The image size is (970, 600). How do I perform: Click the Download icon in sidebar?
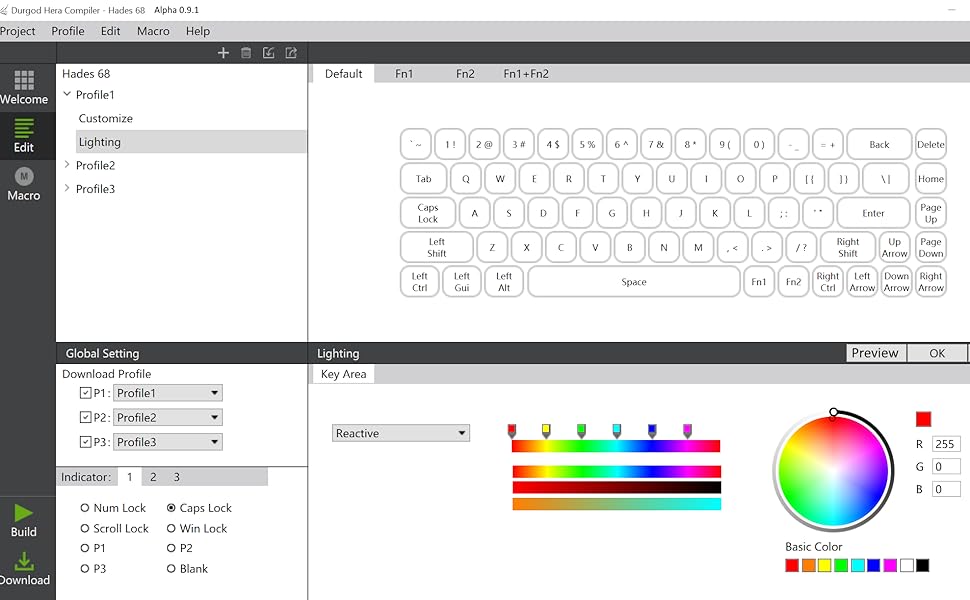click(x=24, y=567)
